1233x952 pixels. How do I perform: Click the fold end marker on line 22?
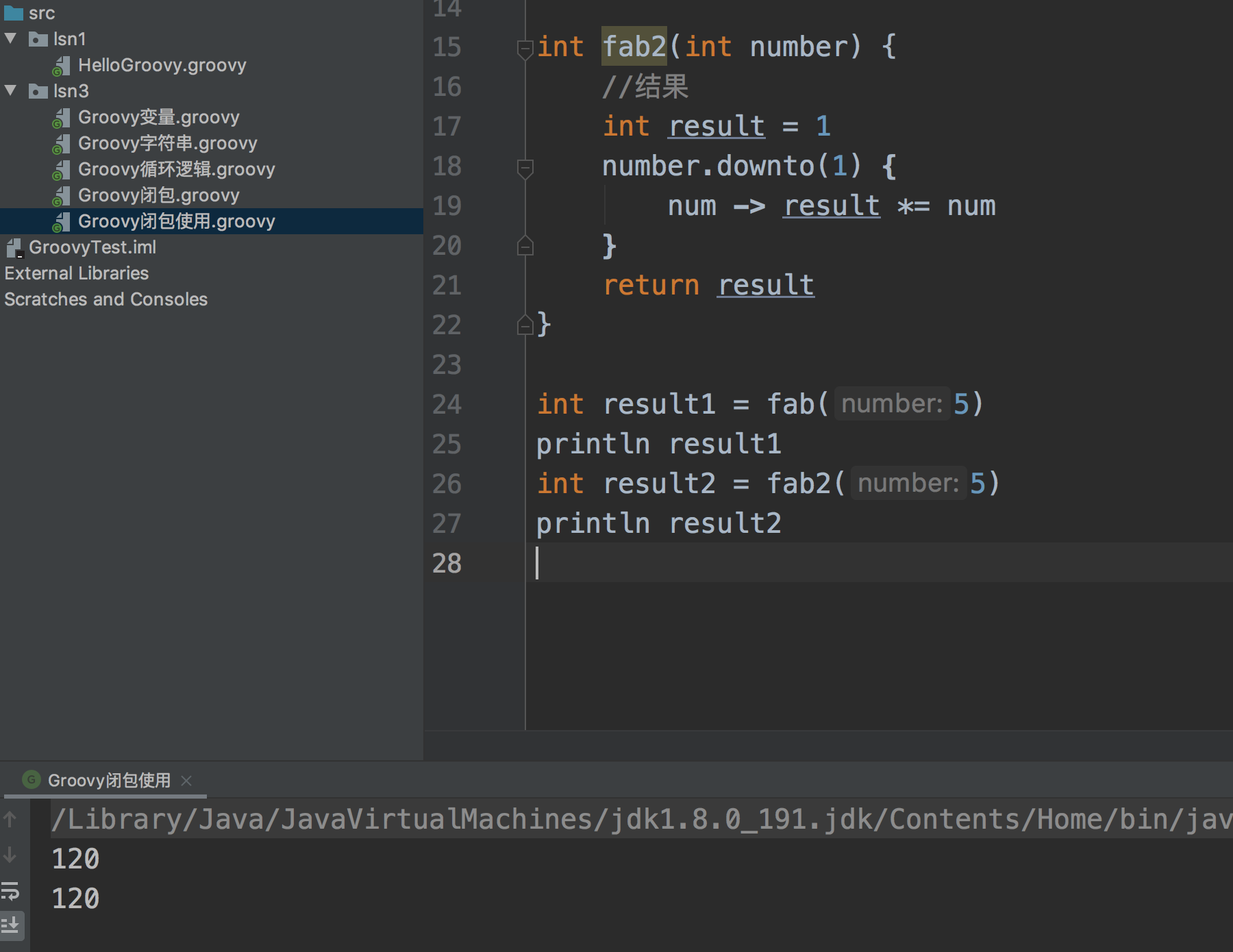[x=525, y=325]
